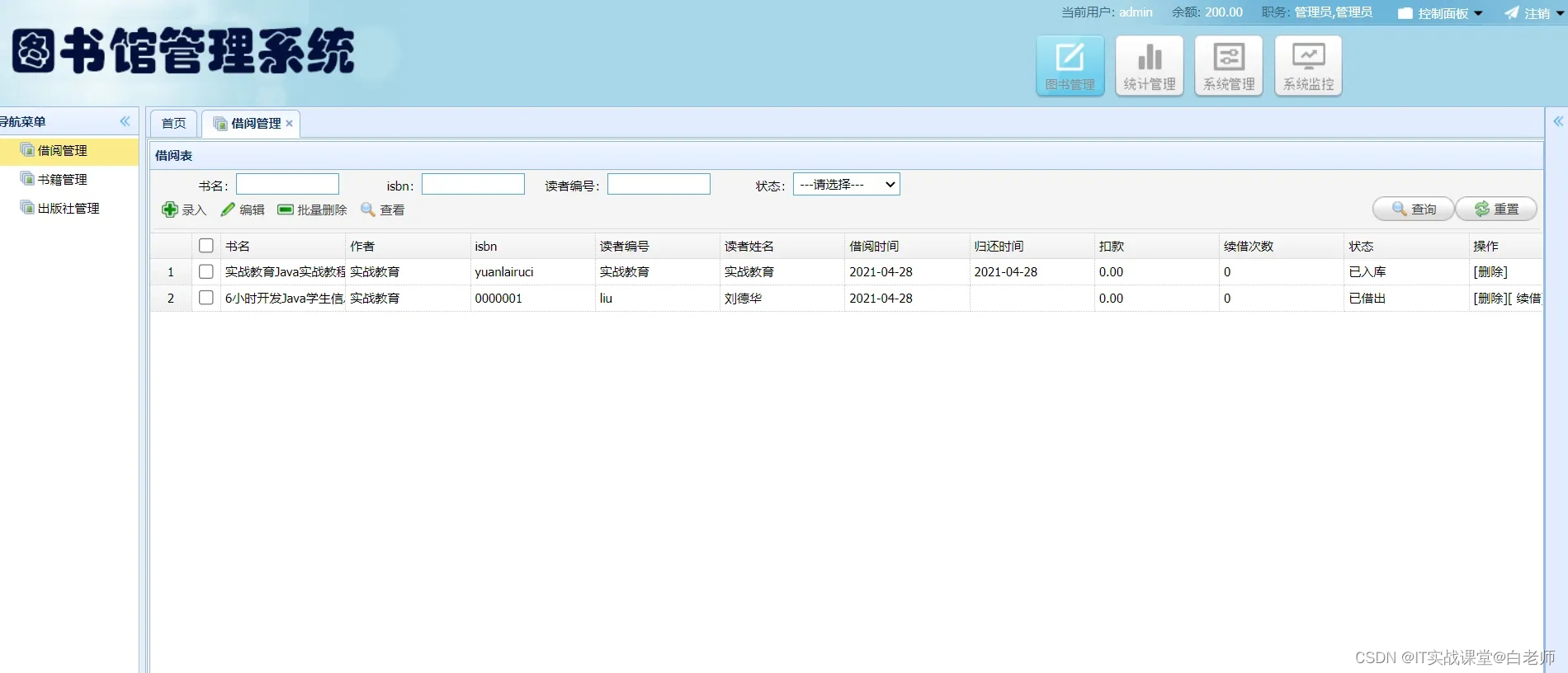
Task: Click the 余额 200.00 text
Action: pos(1207,12)
